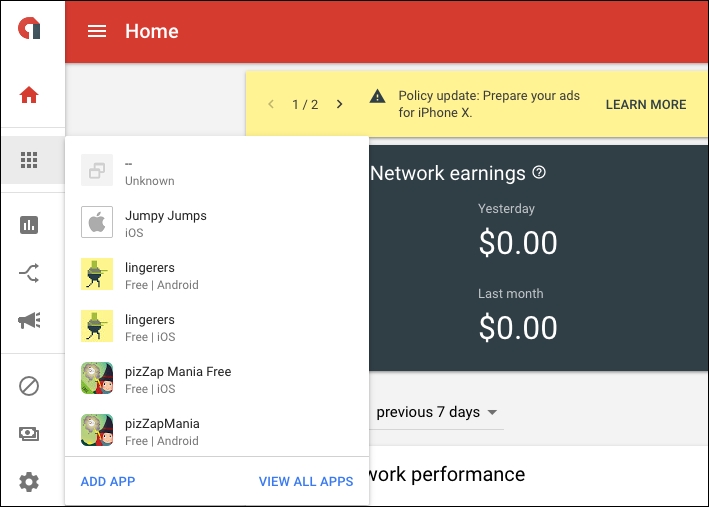Select Jumpy Jumps iOS app
Image resolution: width=709 pixels, height=507 pixels.
[x=165, y=223]
